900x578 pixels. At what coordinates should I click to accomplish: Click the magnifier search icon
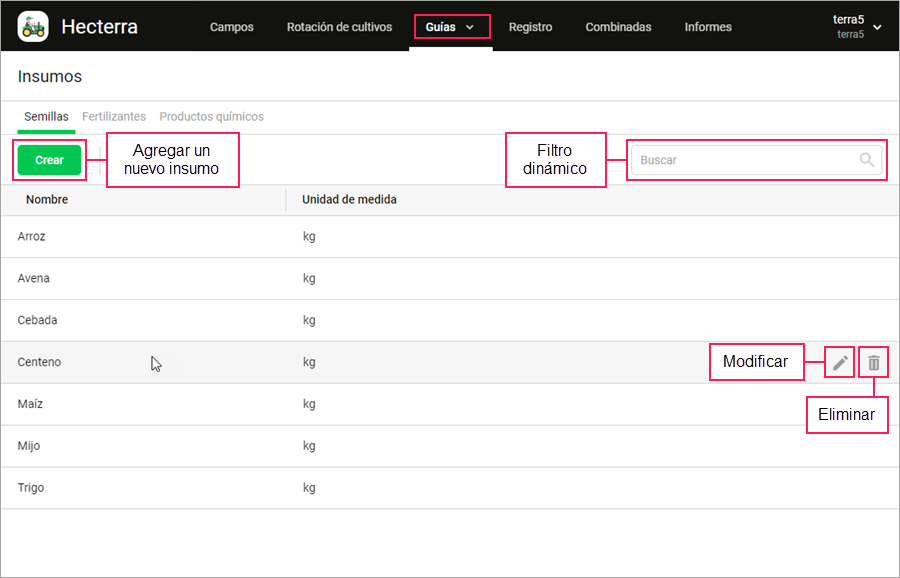(867, 160)
